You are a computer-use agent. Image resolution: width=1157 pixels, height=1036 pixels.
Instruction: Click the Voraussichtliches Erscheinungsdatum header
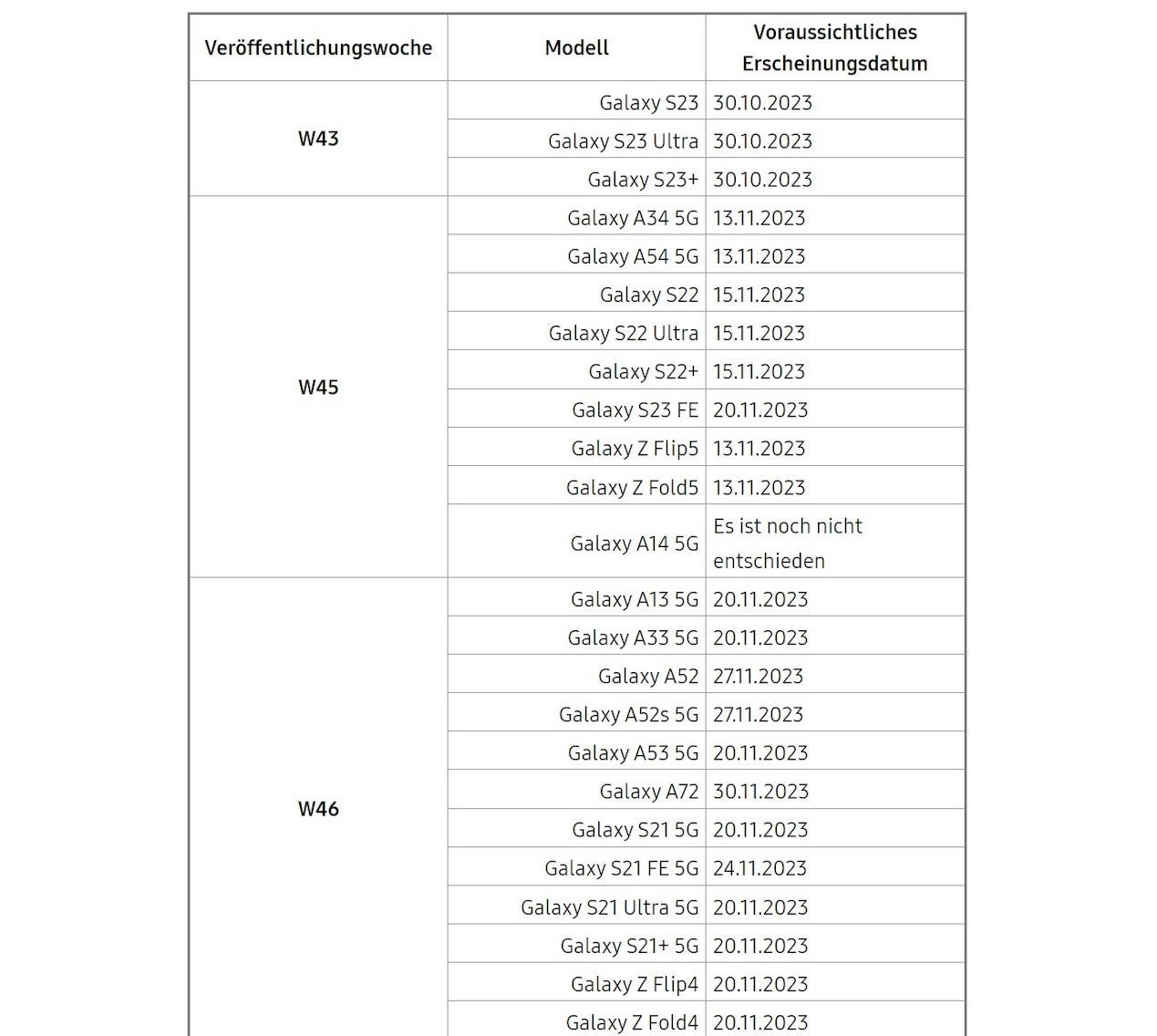834,47
